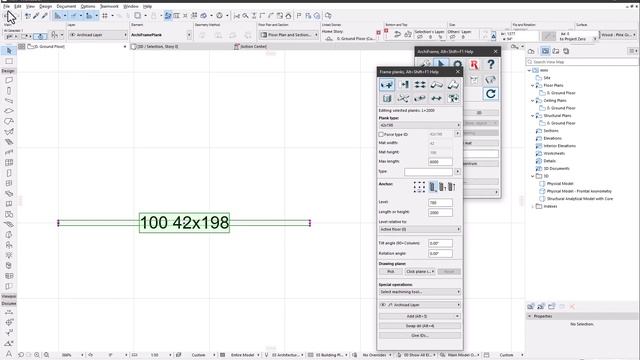The image size is (640, 360).
Task: Click the Search View Map field
Action: tap(582, 62)
